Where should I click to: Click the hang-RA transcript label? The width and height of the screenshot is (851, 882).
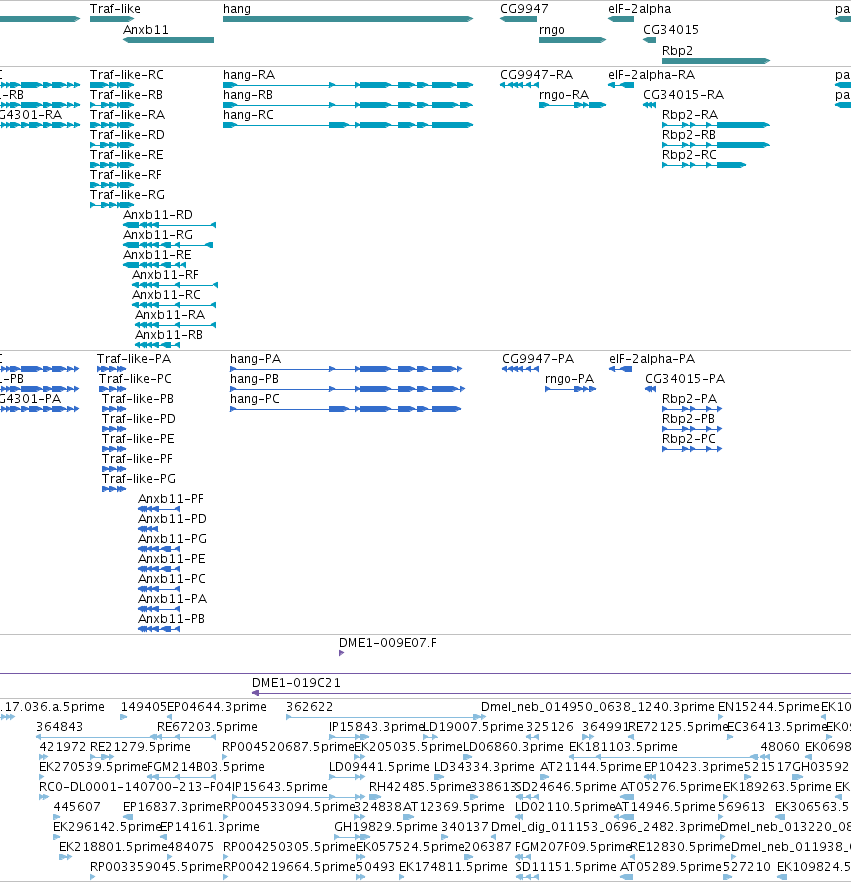249,75
